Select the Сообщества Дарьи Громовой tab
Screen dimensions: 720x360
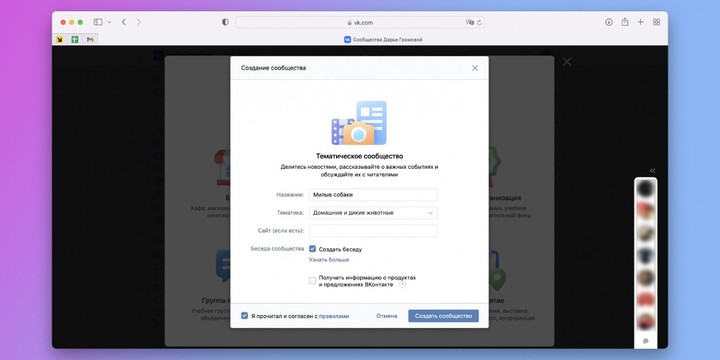(x=383, y=39)
